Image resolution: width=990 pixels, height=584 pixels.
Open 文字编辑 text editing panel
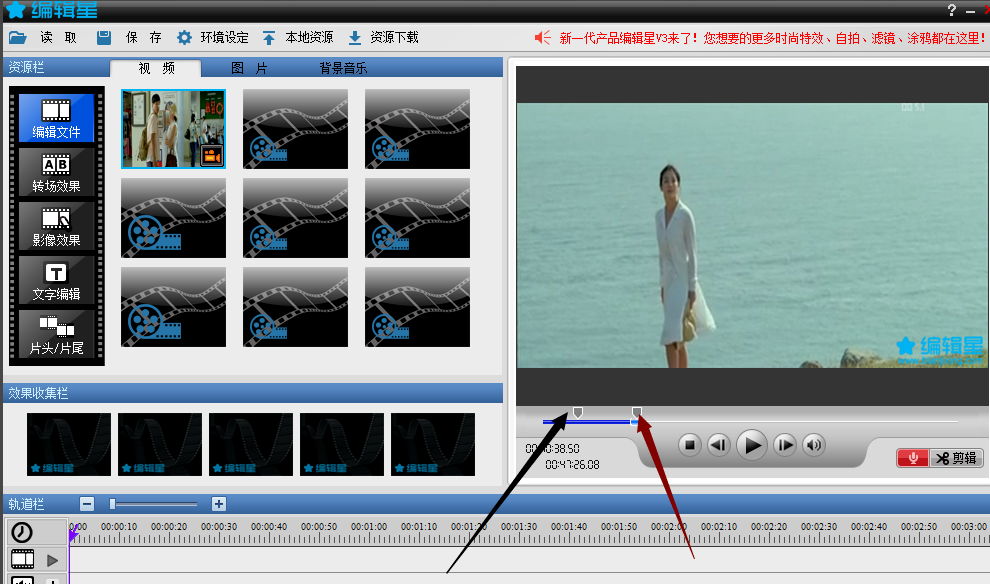[56, 280]
